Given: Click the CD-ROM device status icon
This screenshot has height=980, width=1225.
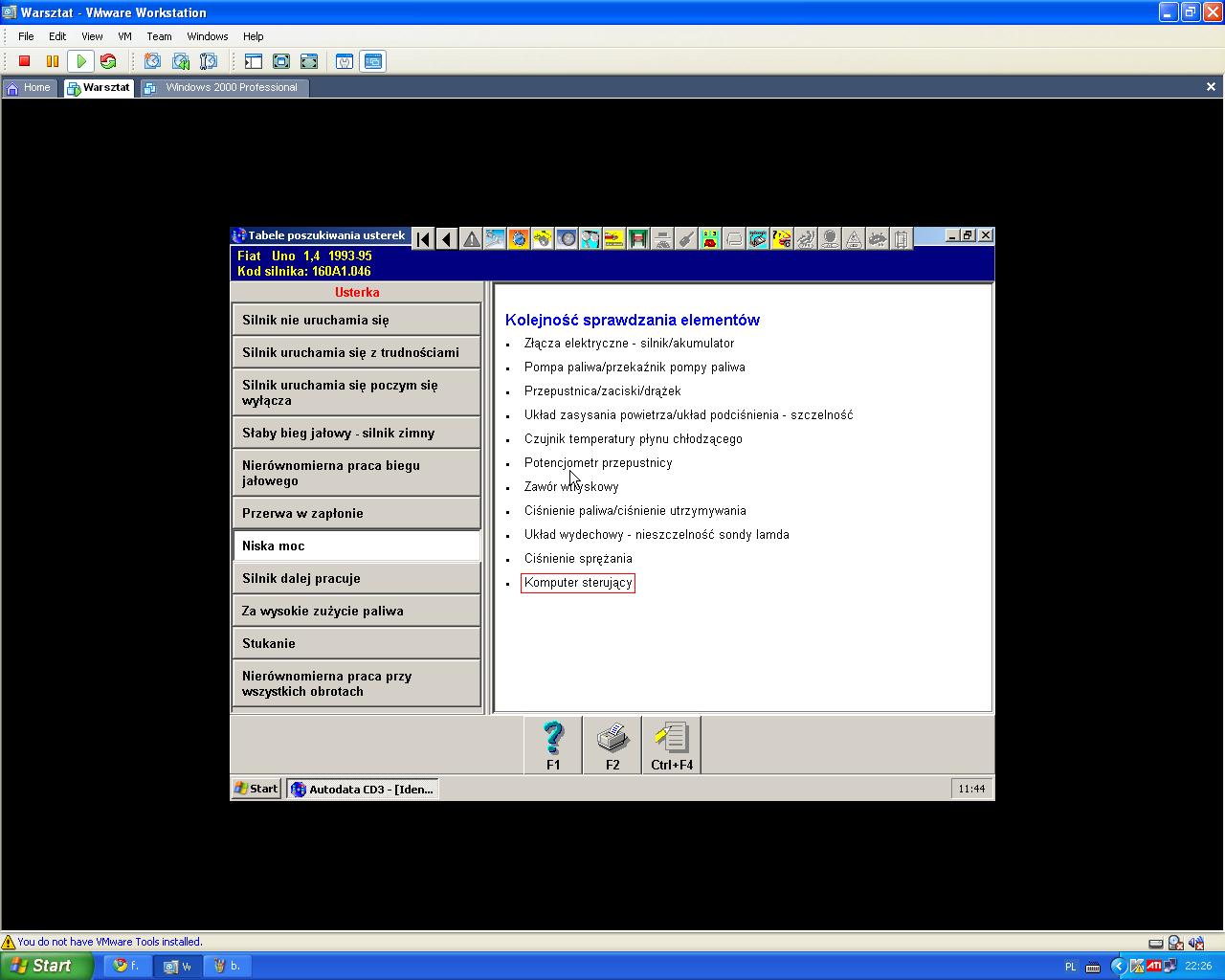Looking at the screenshot, I should (x=1175, y=943).
